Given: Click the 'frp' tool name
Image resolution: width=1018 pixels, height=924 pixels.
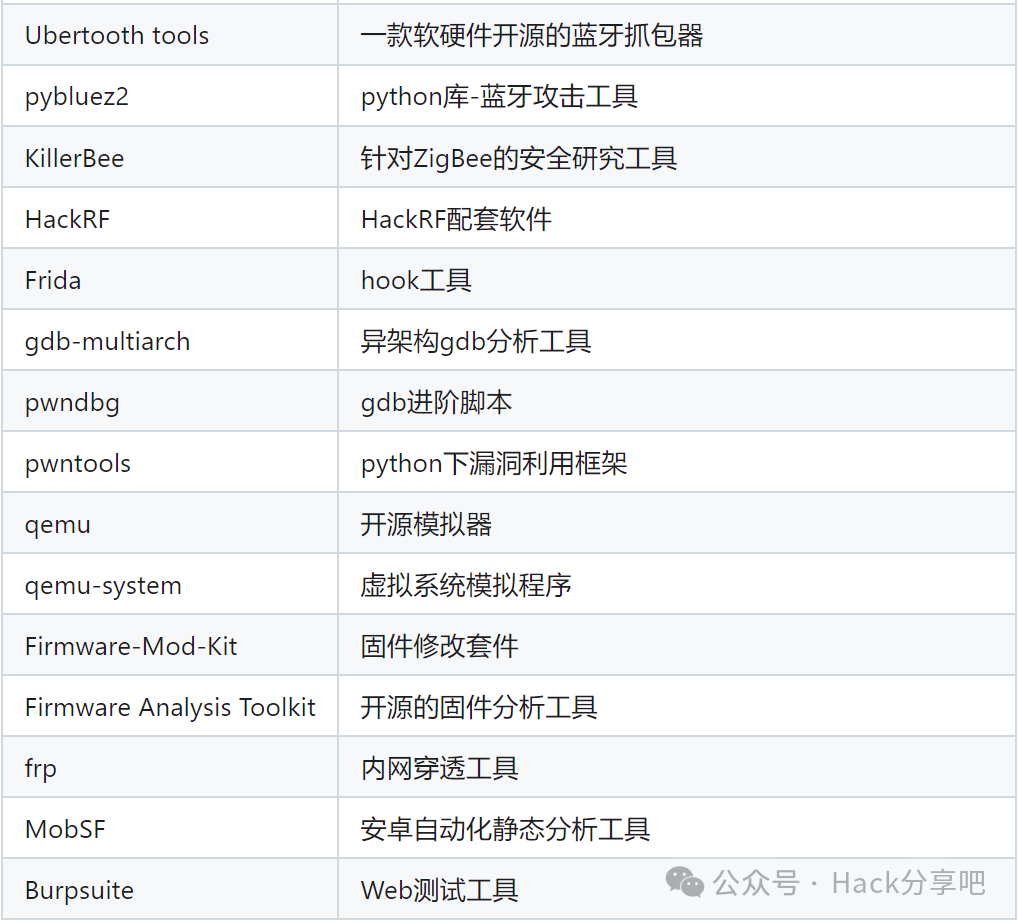Looking at the screenshot, I should [x=40, y=768].
